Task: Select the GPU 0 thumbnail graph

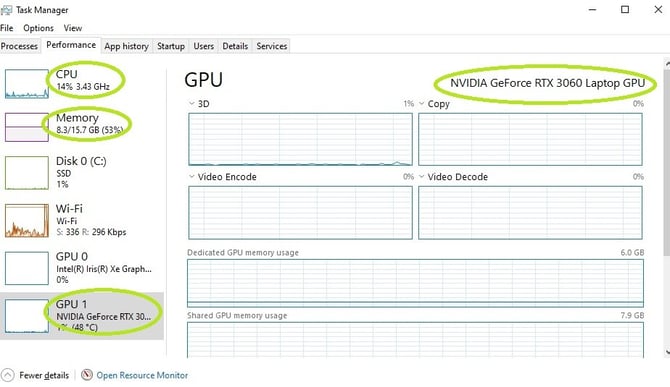Action: (26, 268)
